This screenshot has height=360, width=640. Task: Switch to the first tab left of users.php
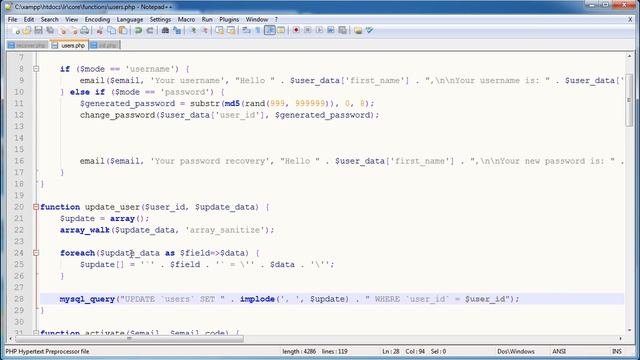pyautogui.click(x=27, y=45)
